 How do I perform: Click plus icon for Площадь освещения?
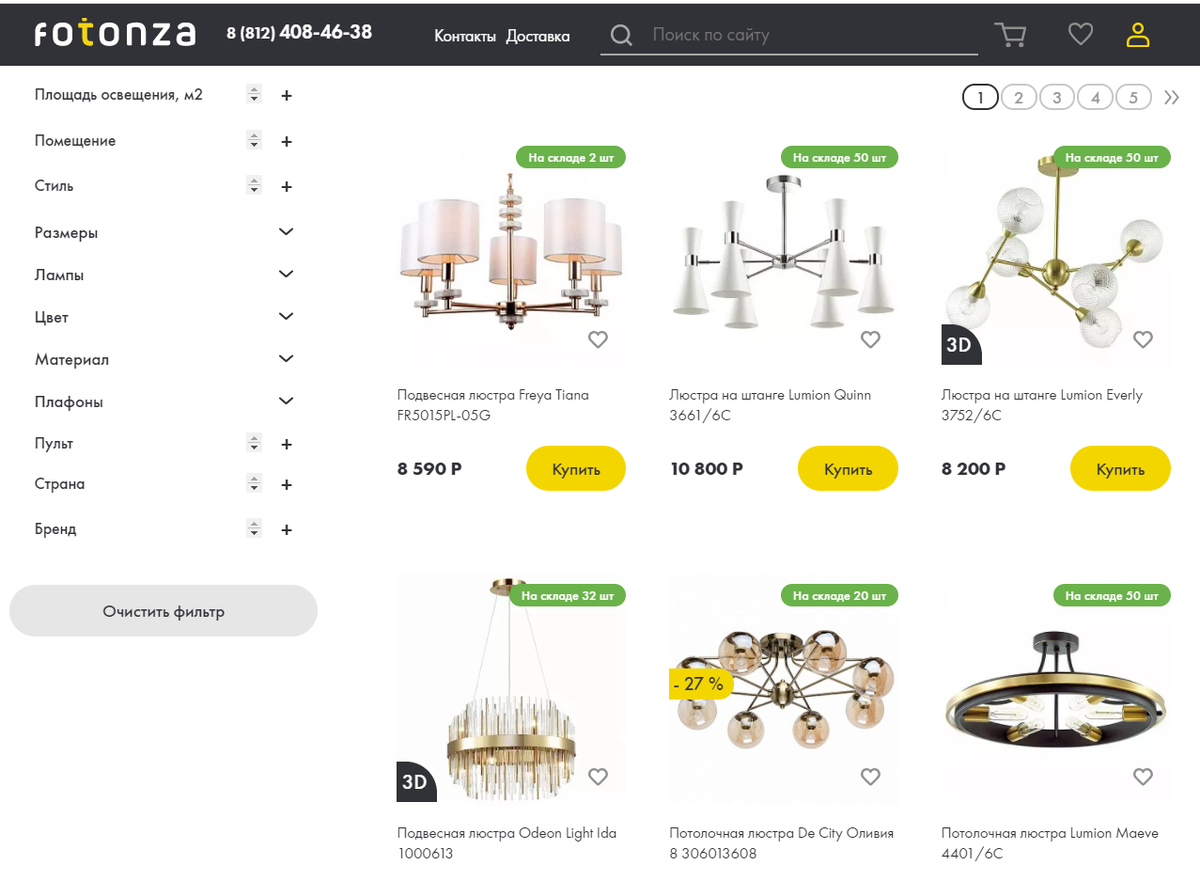[x=286, y=96]
